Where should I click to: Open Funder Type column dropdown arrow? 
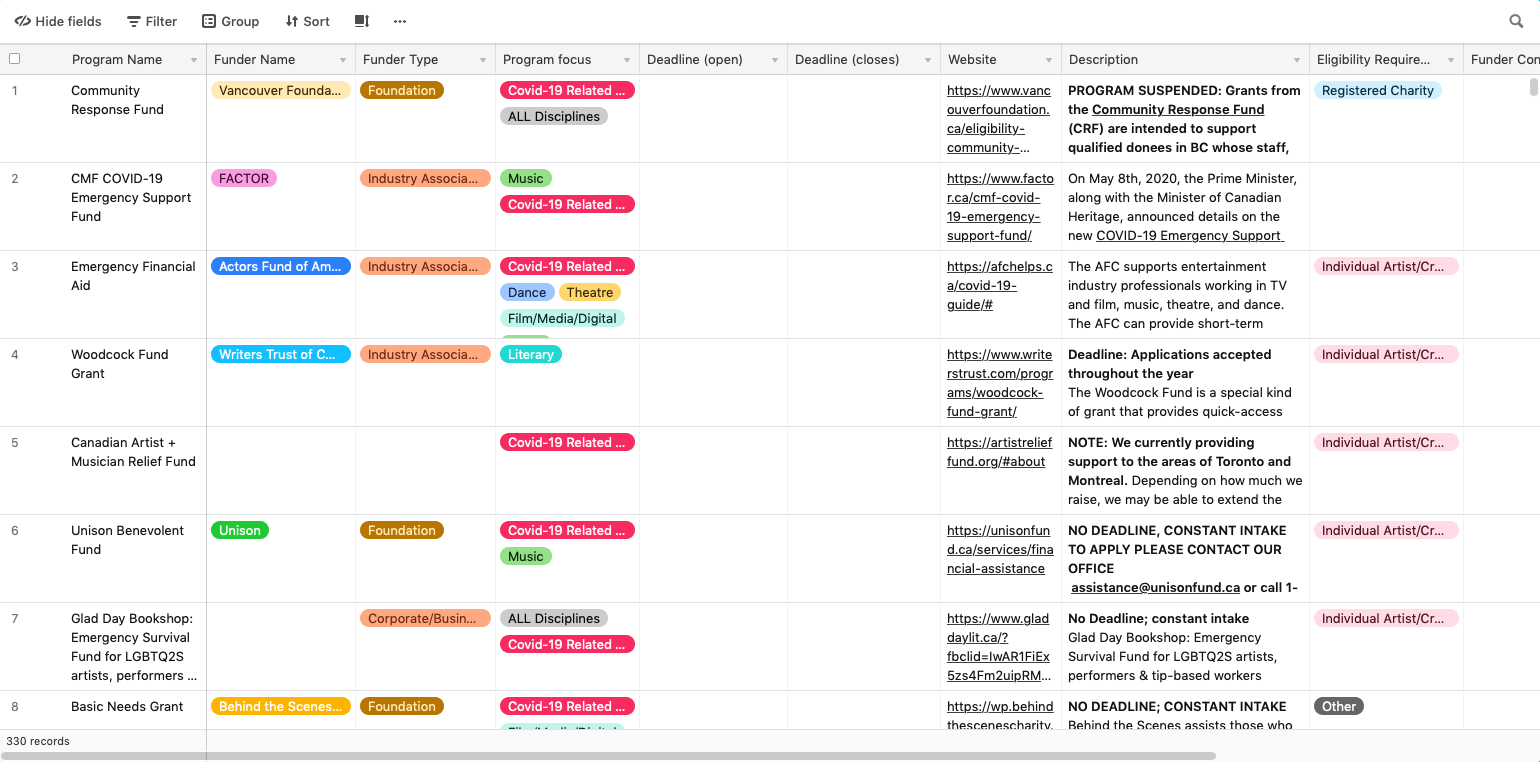pyautogui.click(x=483, y=60)
